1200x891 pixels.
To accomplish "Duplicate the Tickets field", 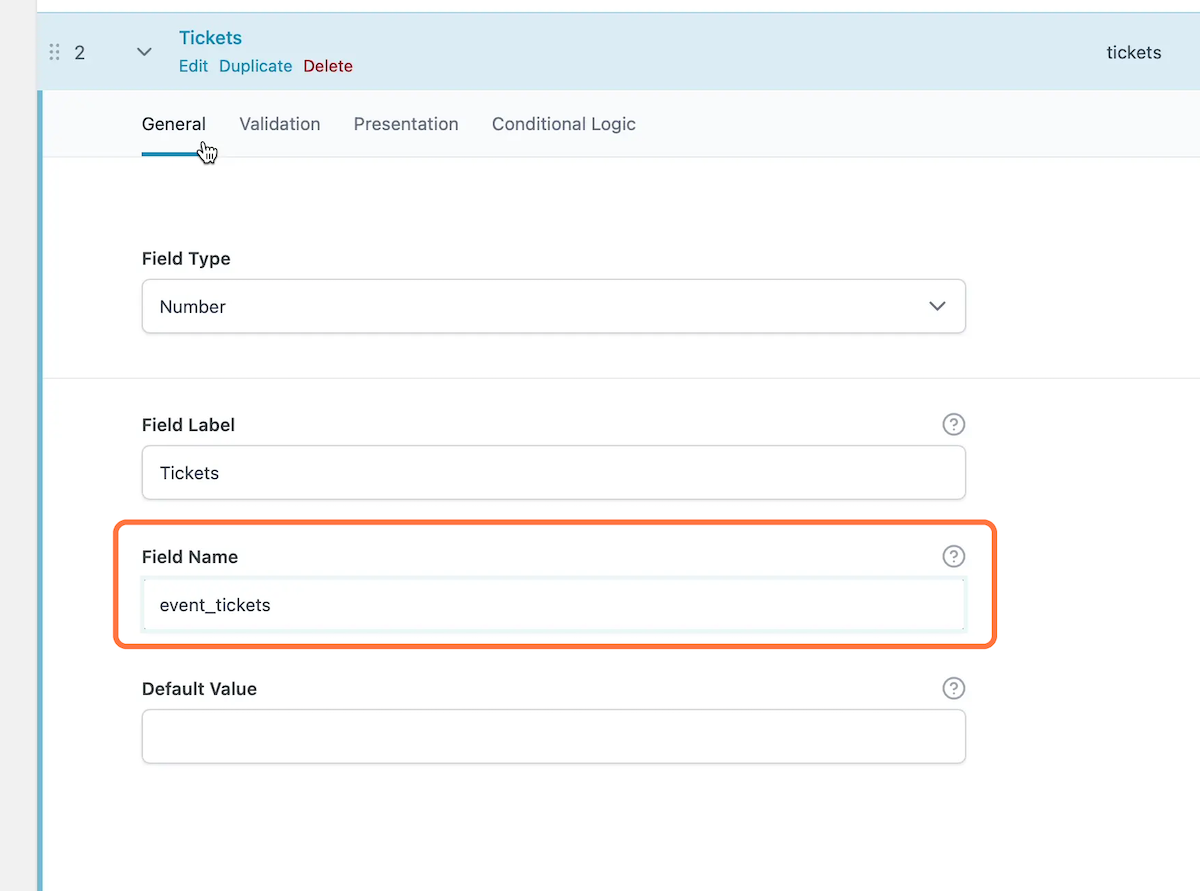I will (x=255, y=65).
